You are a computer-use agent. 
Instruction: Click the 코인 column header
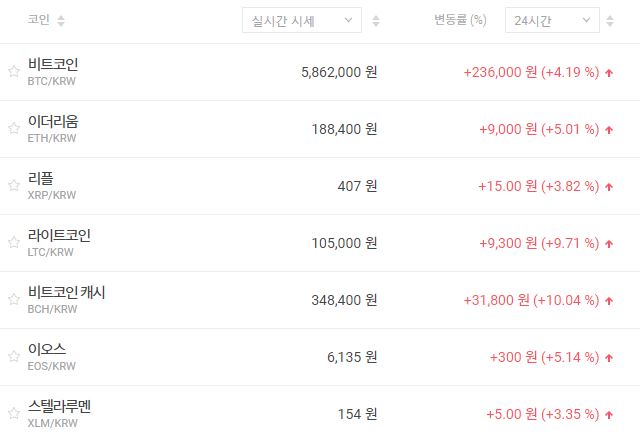pos(39,21)
